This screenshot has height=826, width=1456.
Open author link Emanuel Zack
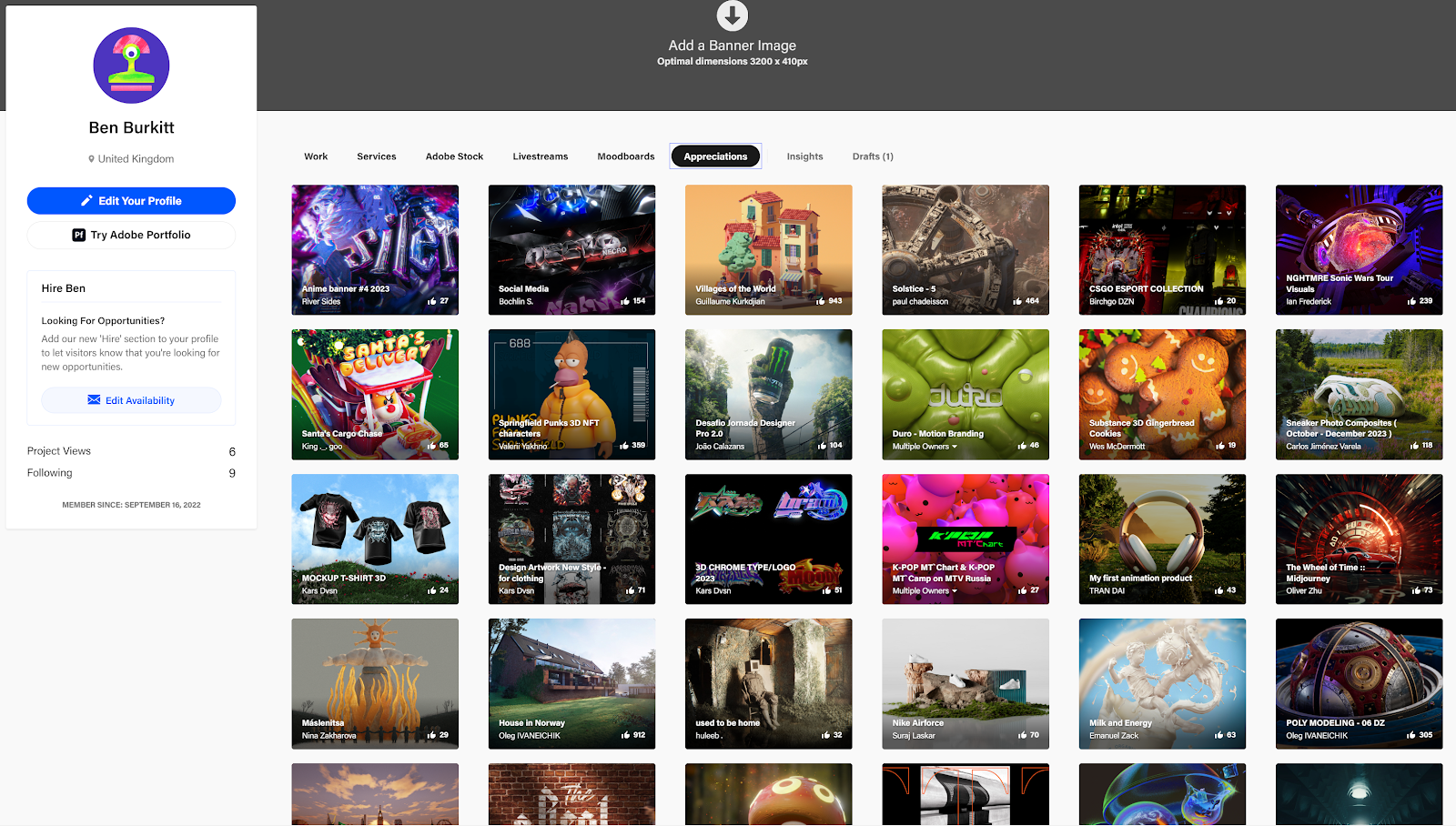[x=1114, y=736]
